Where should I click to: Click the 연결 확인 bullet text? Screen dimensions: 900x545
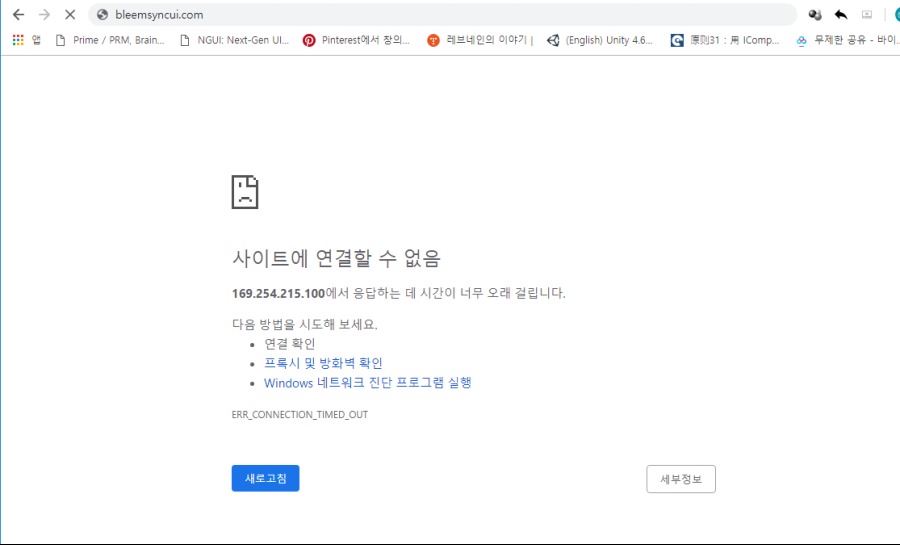[x=289, y=344]
